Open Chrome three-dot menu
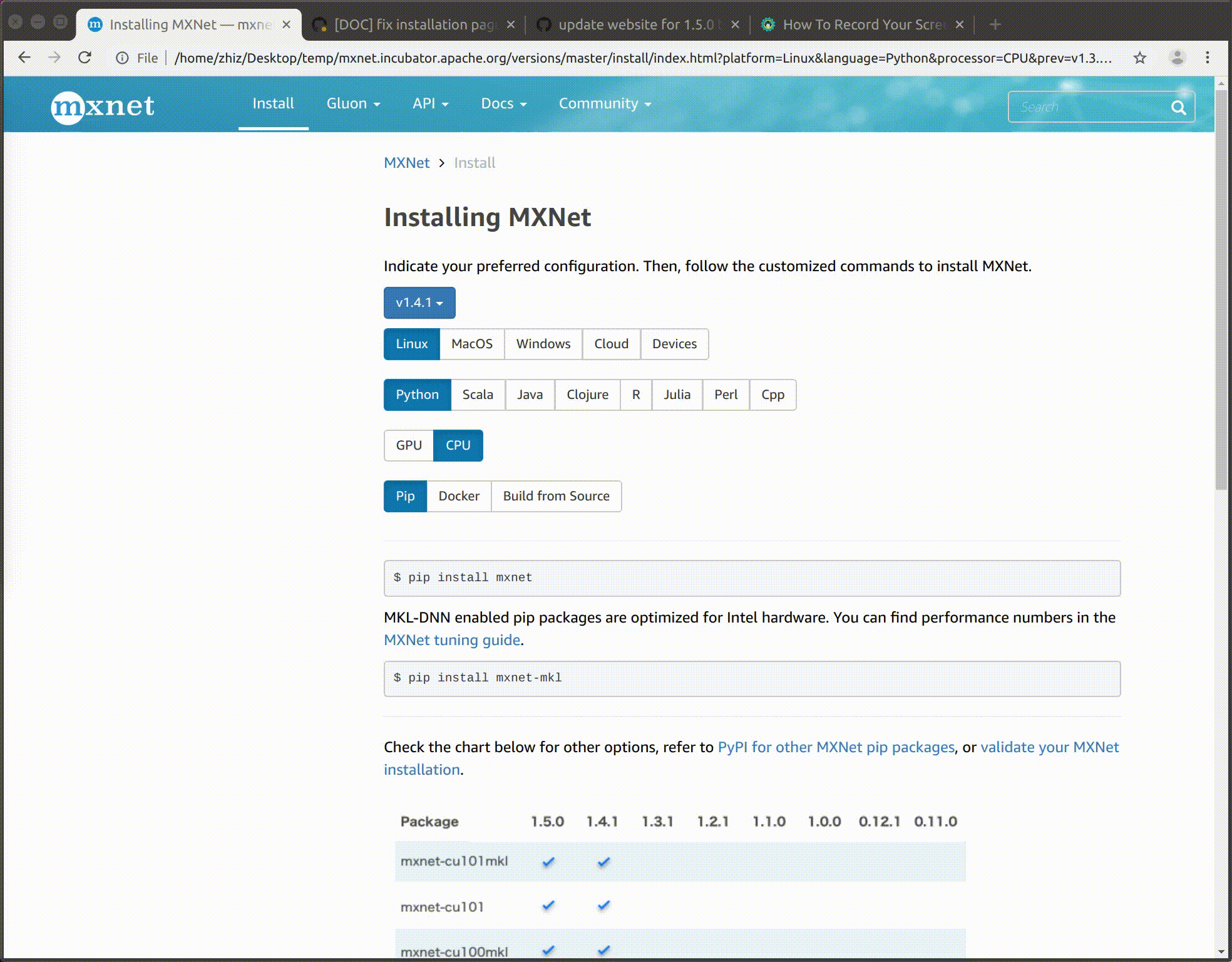This screenshot has width=1232, height=962. pos(1208,58)
